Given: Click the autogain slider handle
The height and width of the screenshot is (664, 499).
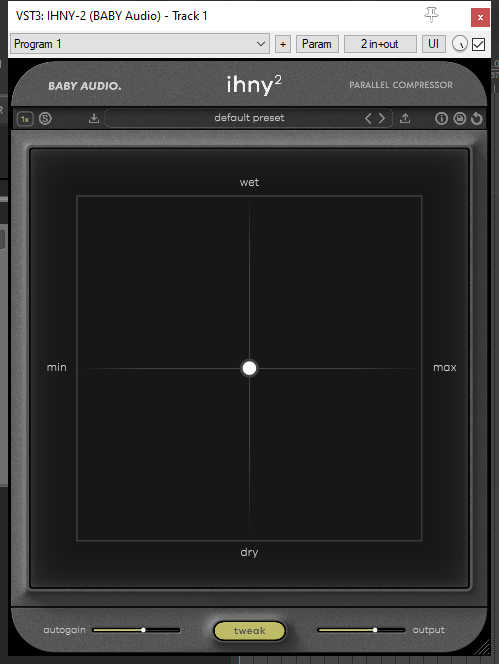Looking at the screenshot, I should [x=144, y=630].
